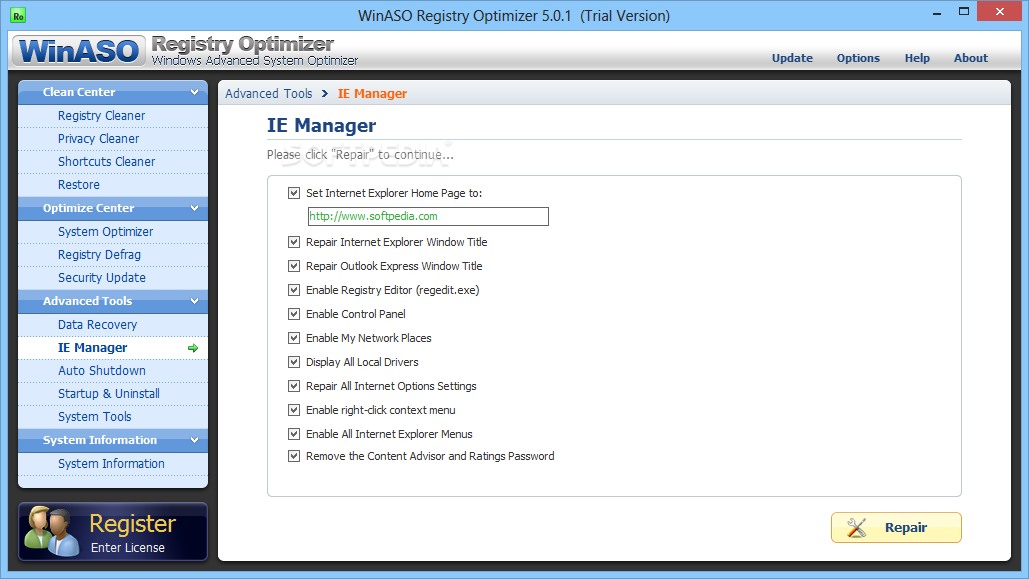1029x579 pixels.
Task: Maximize the WinASO window
Action: (x=963, y=12)
